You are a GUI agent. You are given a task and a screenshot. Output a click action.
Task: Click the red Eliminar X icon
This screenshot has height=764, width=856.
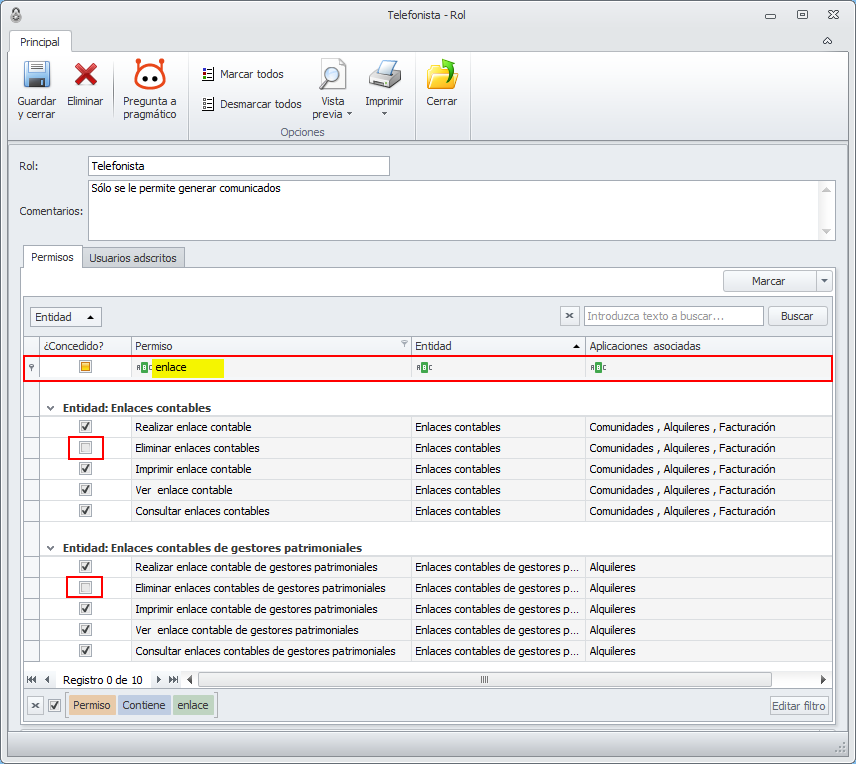86,75
